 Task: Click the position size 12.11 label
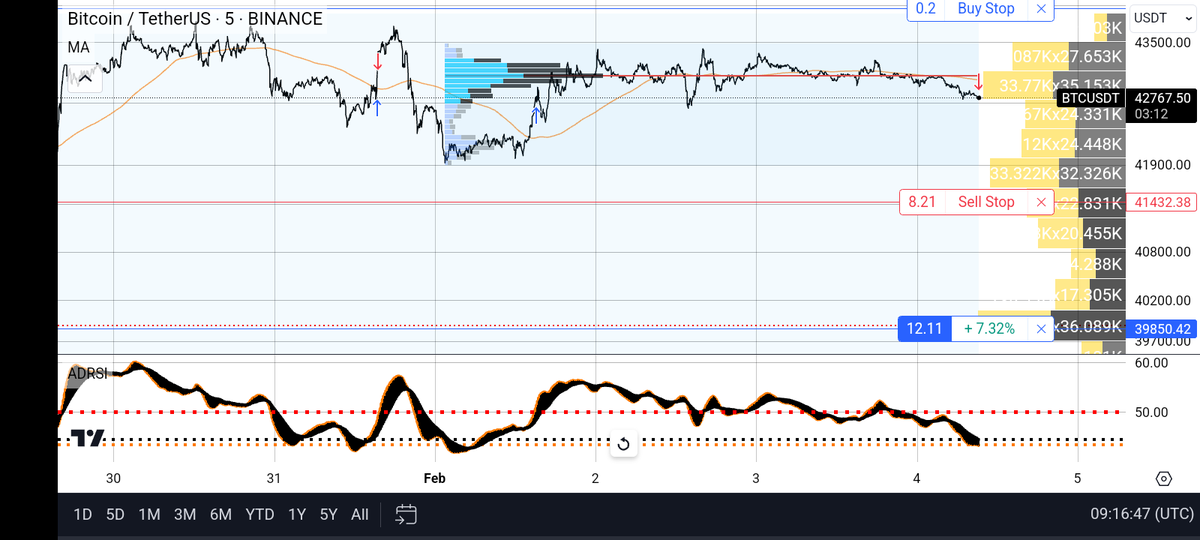(x=922, y=328)
